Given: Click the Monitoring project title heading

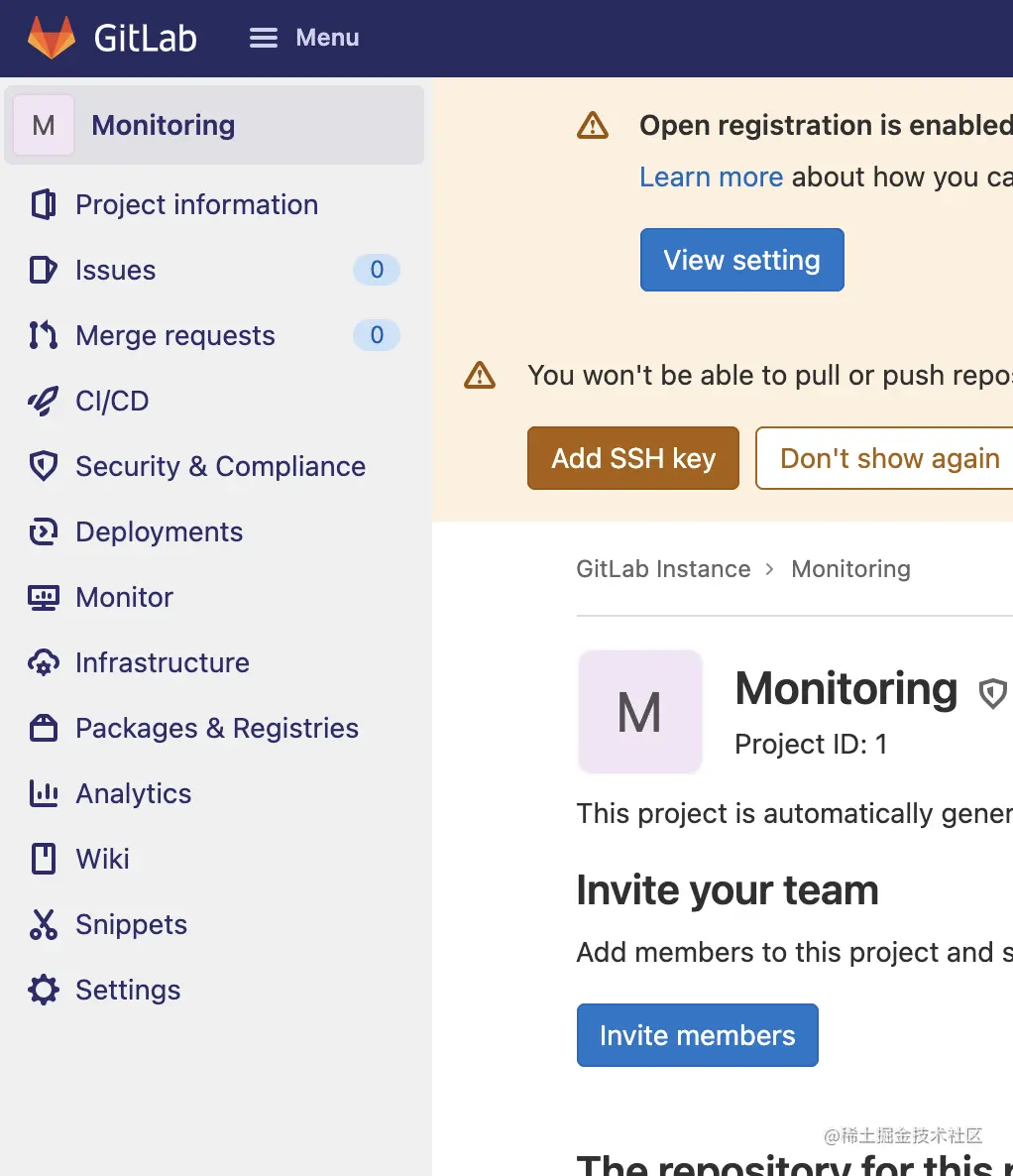Looking at the screenshot, I should tap(846, 688).
